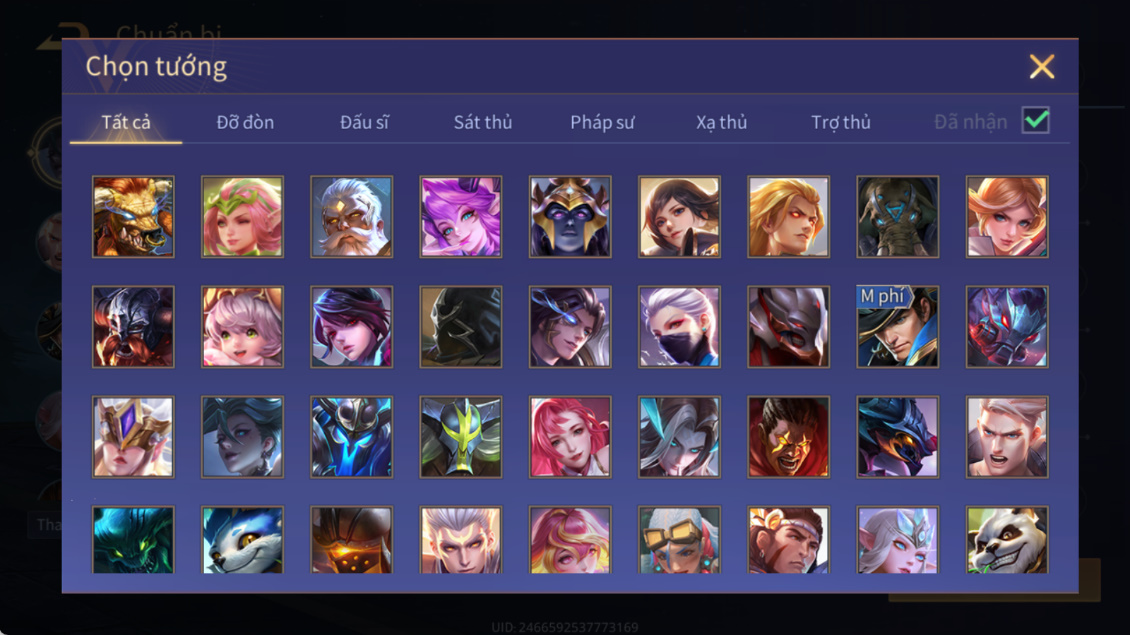
Task: Toggle the Đã nhận checkbox
Action: [x=1036, y=120]
